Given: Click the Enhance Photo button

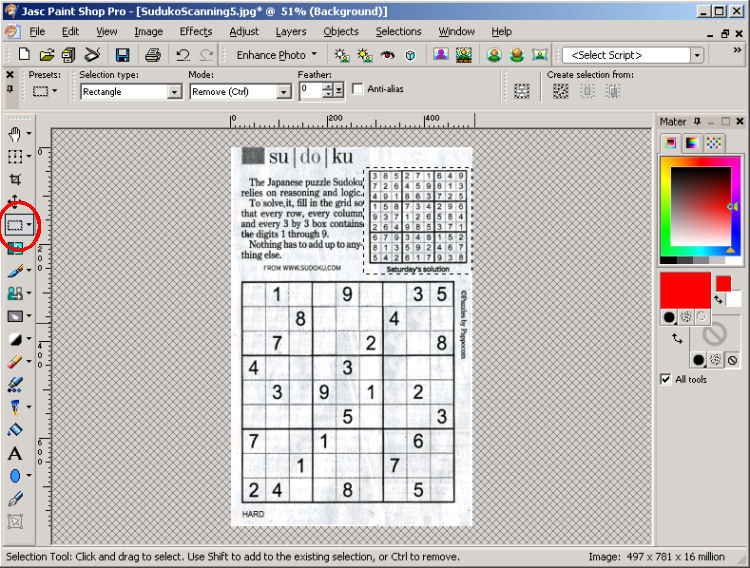Looking at the screenshot, I should pos(276,55).
